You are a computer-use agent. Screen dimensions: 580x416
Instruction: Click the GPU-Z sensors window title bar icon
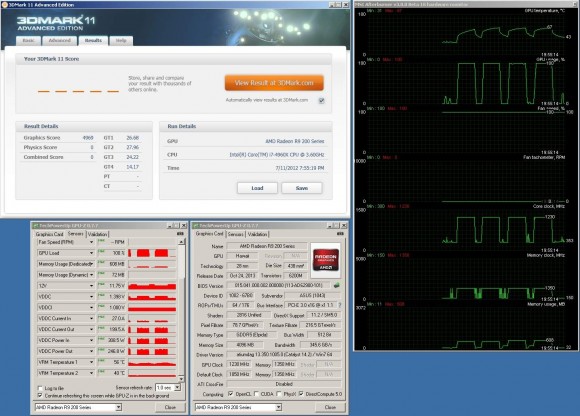point(36,225)
